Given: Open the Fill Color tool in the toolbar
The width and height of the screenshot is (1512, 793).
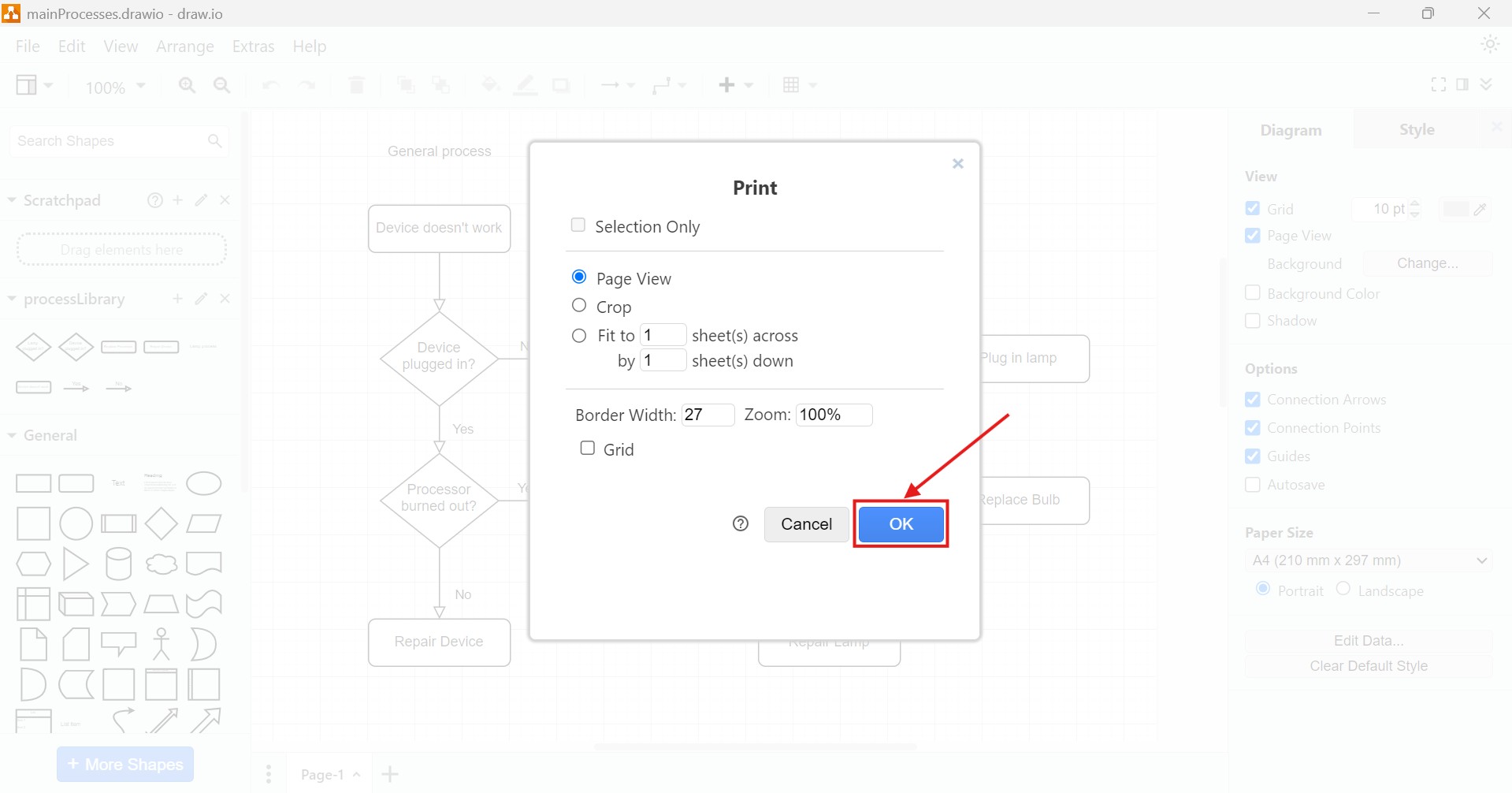Looking at the screenshot, I should [x=489, y=85].
